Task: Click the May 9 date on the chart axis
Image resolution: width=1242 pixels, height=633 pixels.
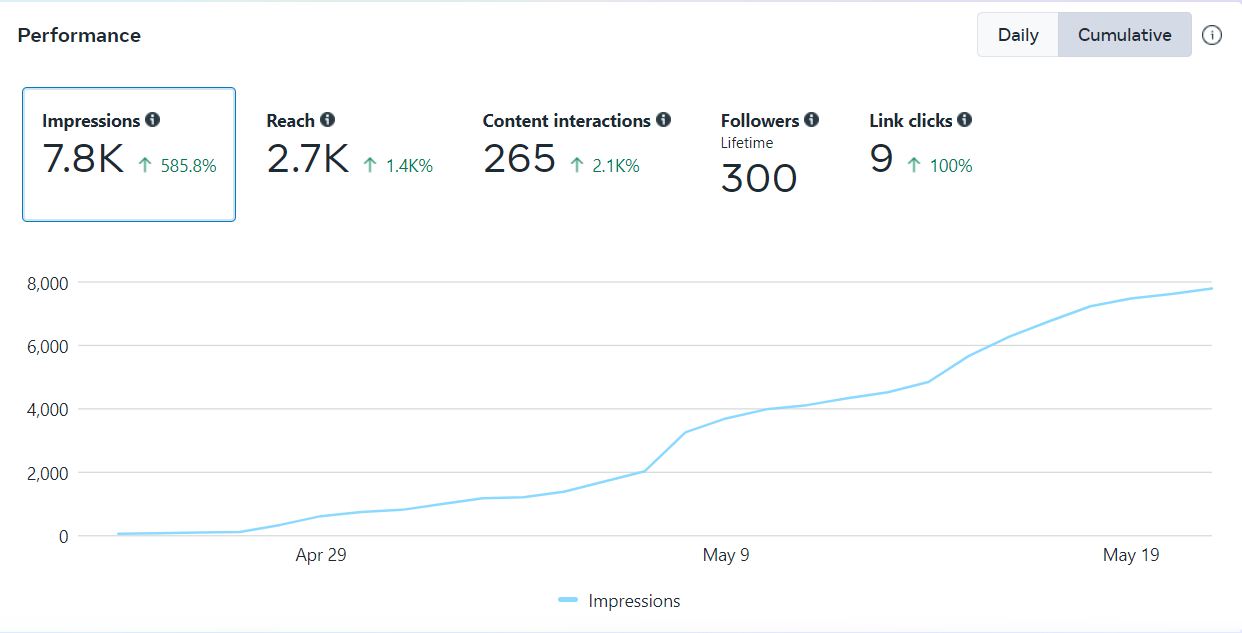Action: tap(726, 555)
